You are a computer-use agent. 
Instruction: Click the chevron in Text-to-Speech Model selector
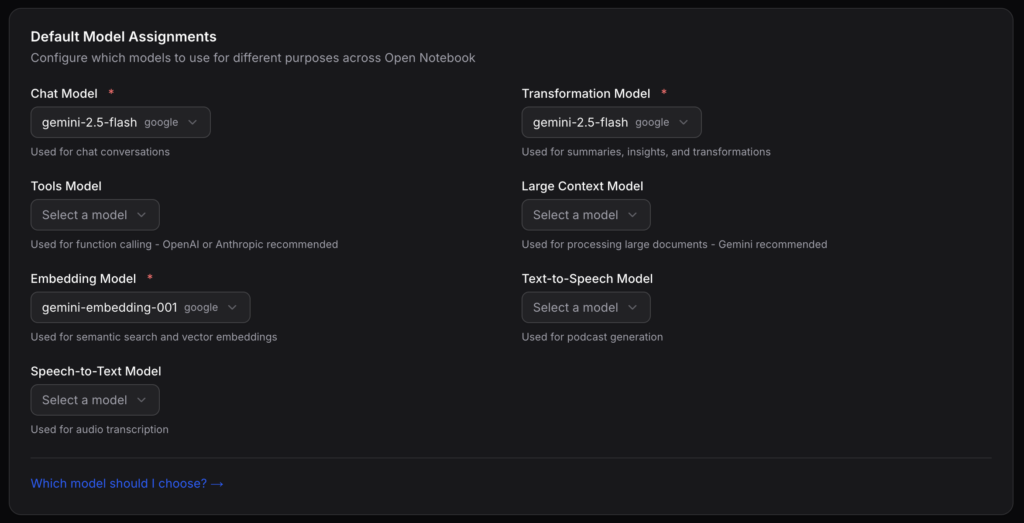633,307
